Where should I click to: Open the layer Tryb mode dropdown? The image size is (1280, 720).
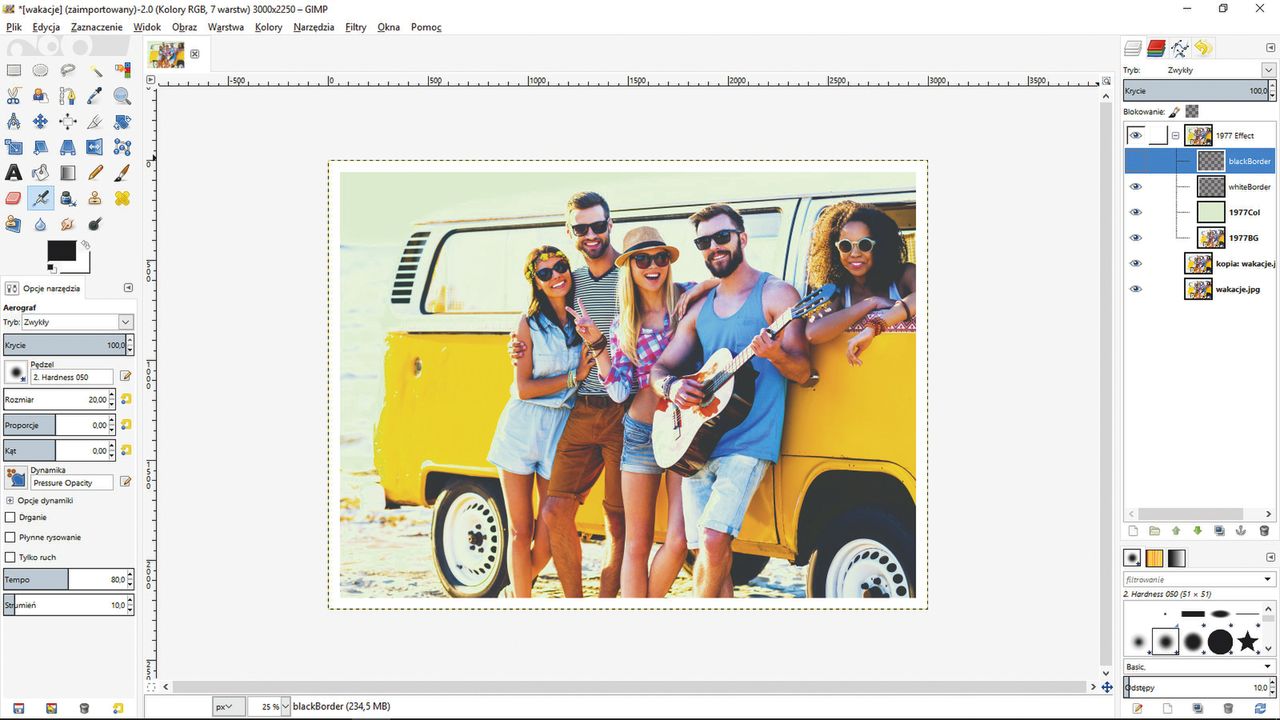click(x=1268, y=70)
